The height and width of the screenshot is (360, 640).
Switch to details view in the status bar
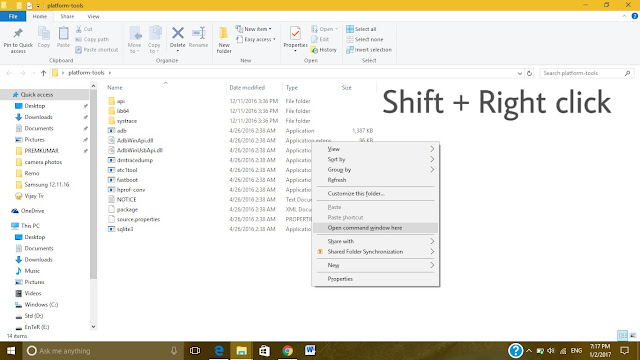pos(622,336)
